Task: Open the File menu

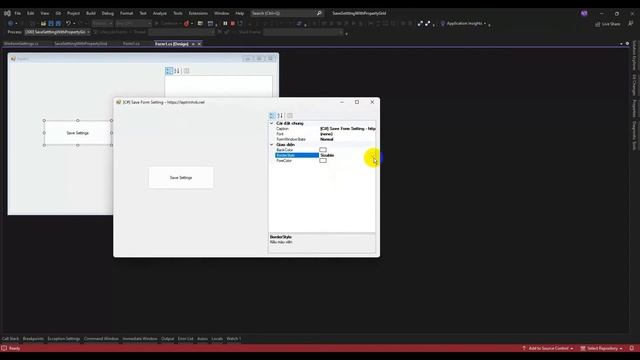Action: (18, 13)
